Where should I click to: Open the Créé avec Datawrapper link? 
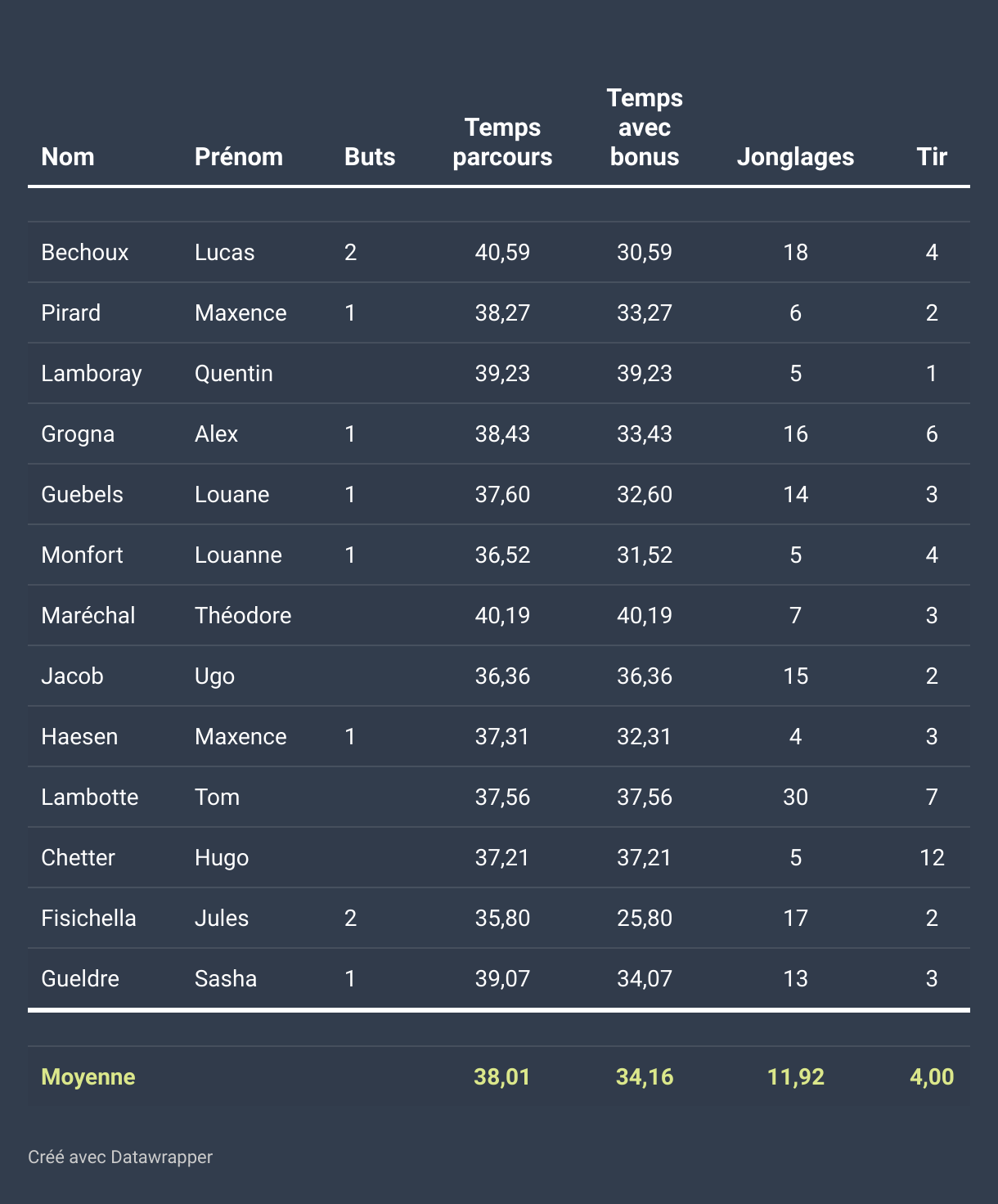click(x=120, y=1157)
